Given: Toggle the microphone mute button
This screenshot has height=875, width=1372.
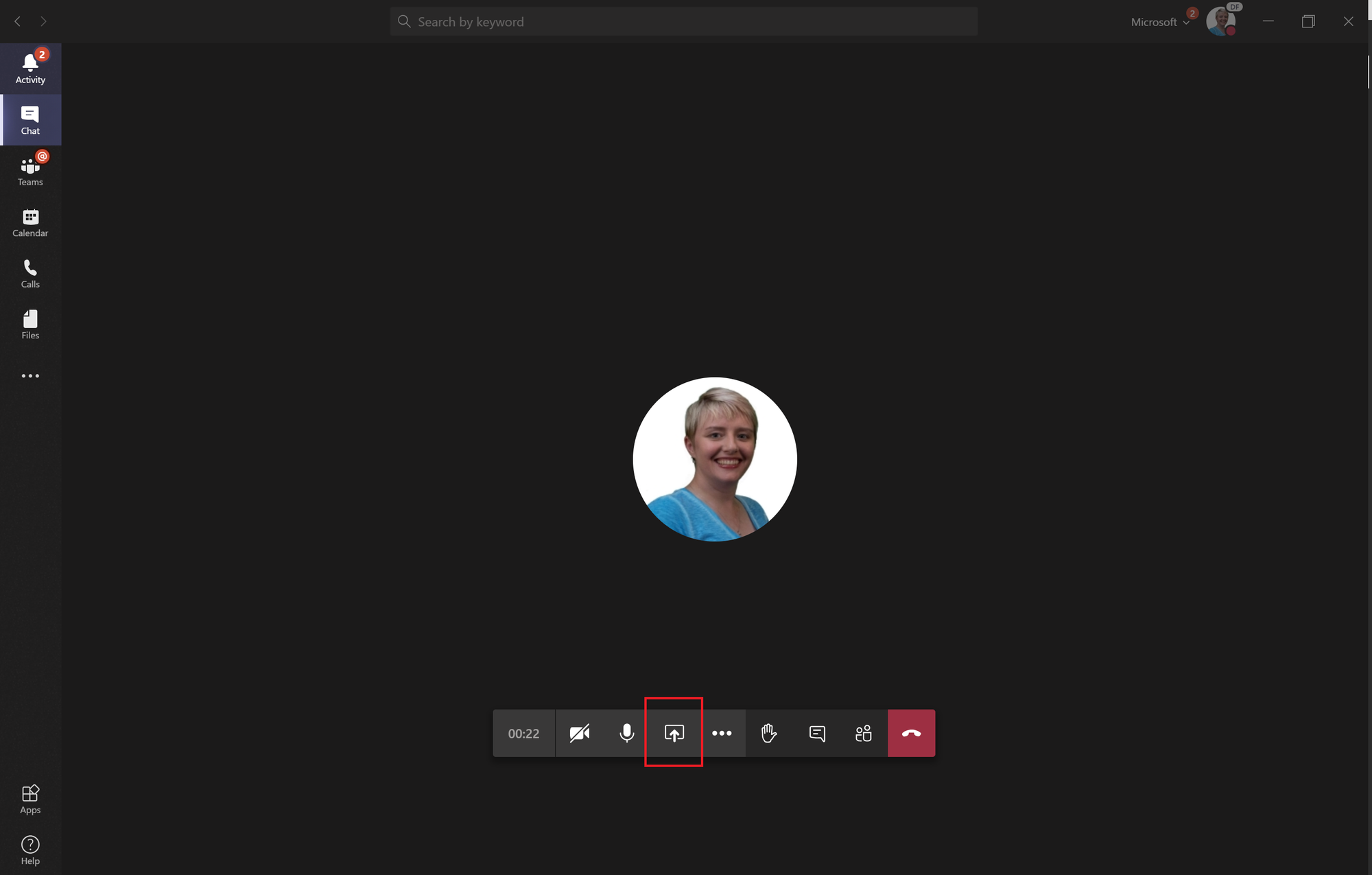Looking at the screenshot, I should [x=626, y=733].
